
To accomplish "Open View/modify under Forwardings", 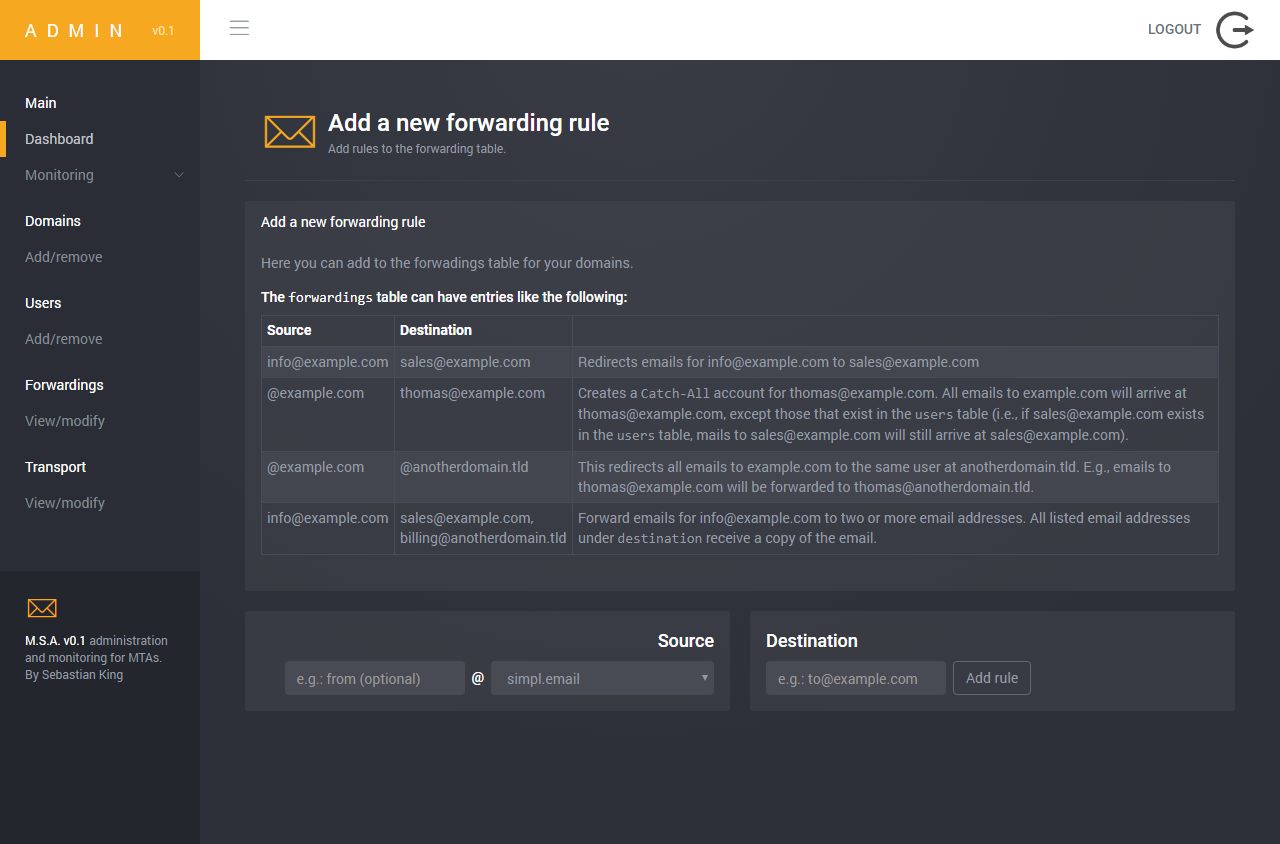I will (x=65, y=421).
